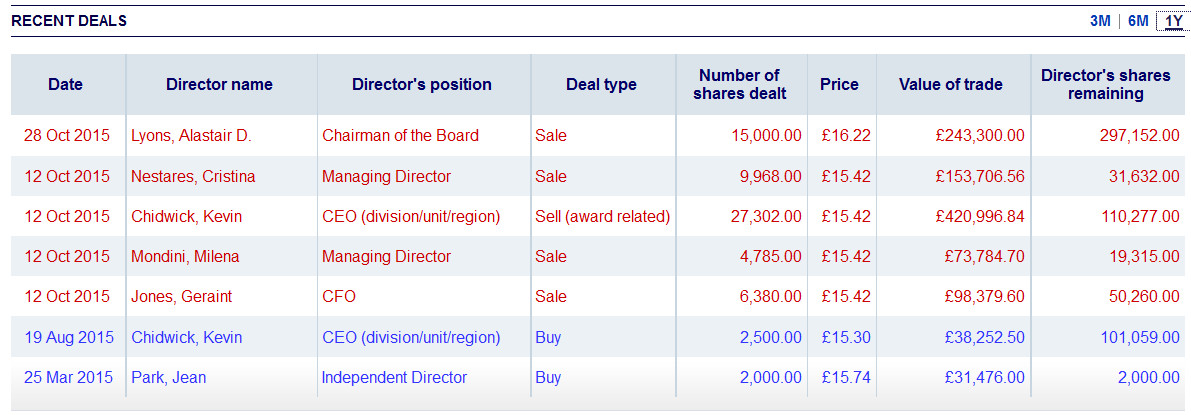Click the Director name column header
The width and height of the screenshot is (1191, 415).
(x=219, y=85)
